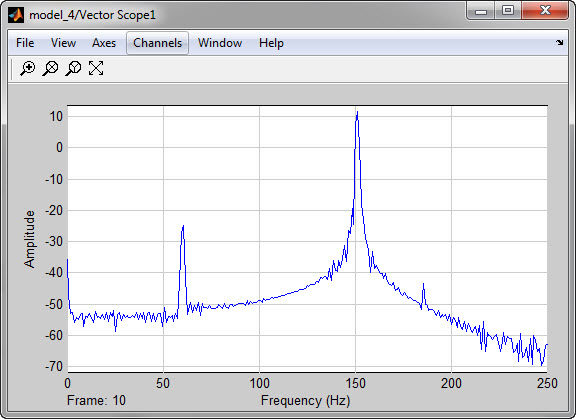Click the 'Amplitude' y-axis label
576x419 pixels.
pos(29,239)
